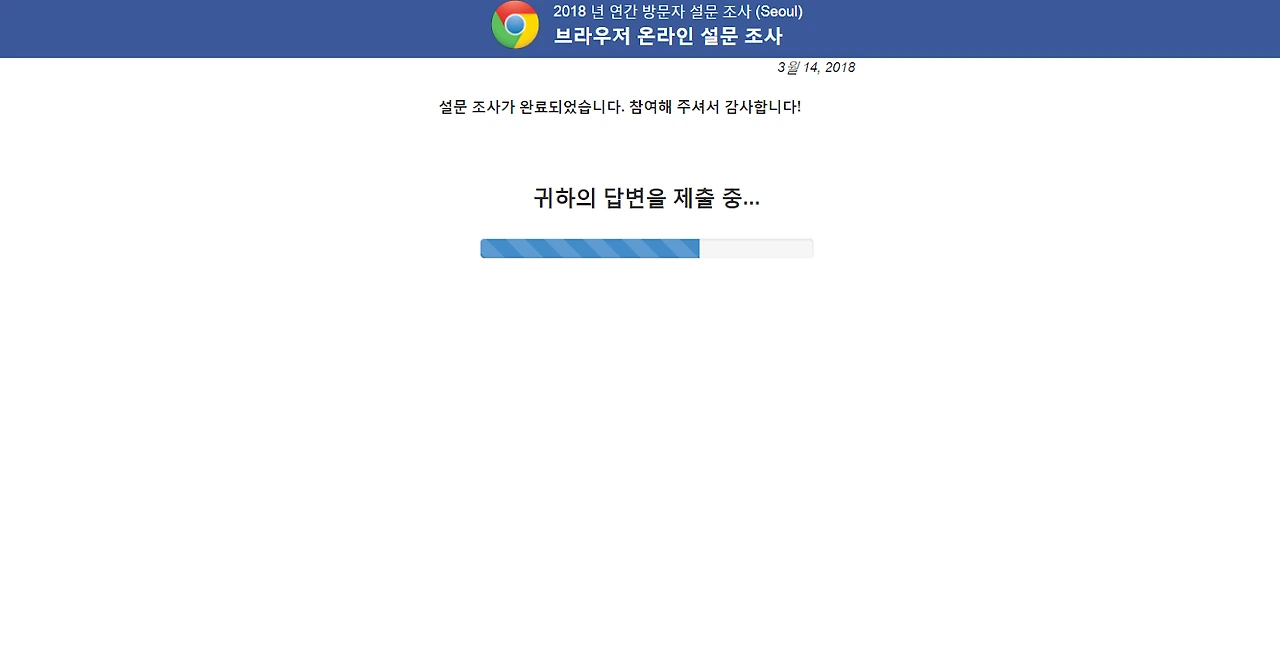Click the '3월' month in the date
This screenshot has height=652, width=1280.
click(x=788, y=67)
